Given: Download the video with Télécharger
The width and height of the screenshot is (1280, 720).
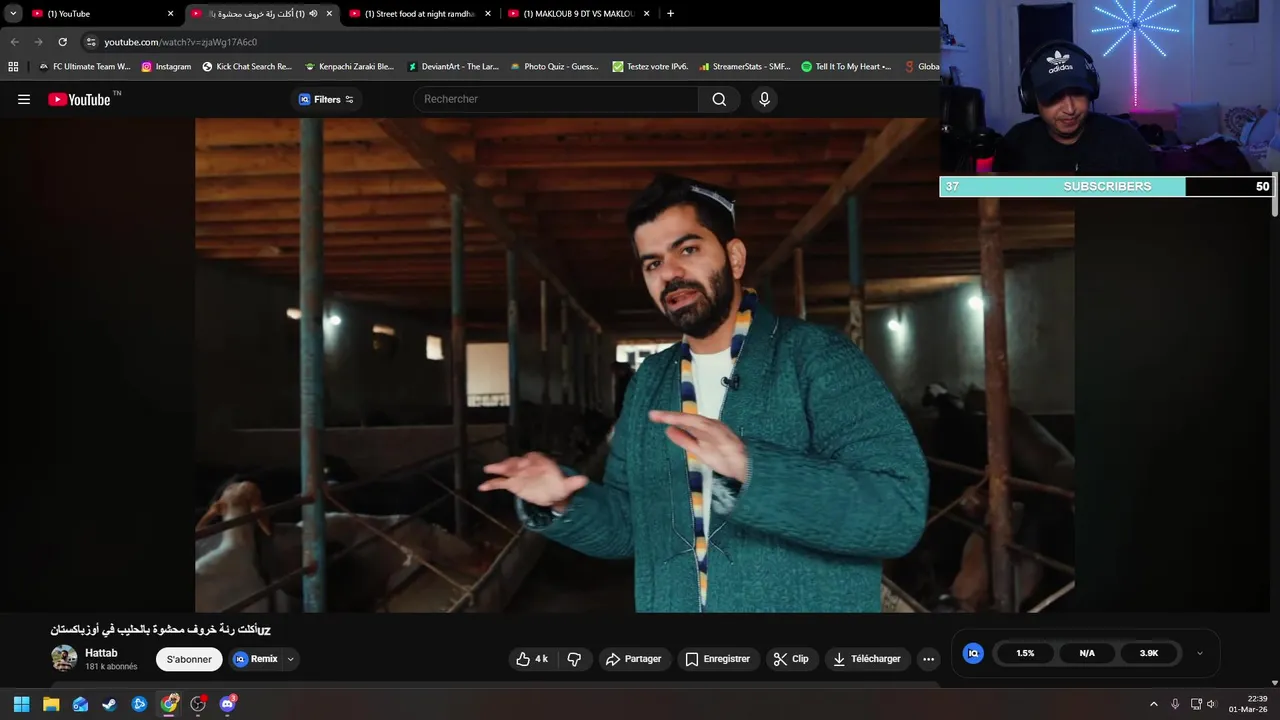Looking at the screenshot, I should click(x=867, y=659).
